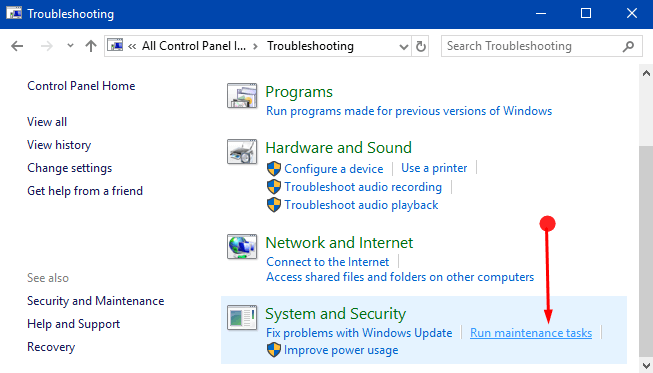Image resolution: width=653 pixels, height=373 pixels.
Task: Open Recovery from See also
Action: tap(51, 347)
